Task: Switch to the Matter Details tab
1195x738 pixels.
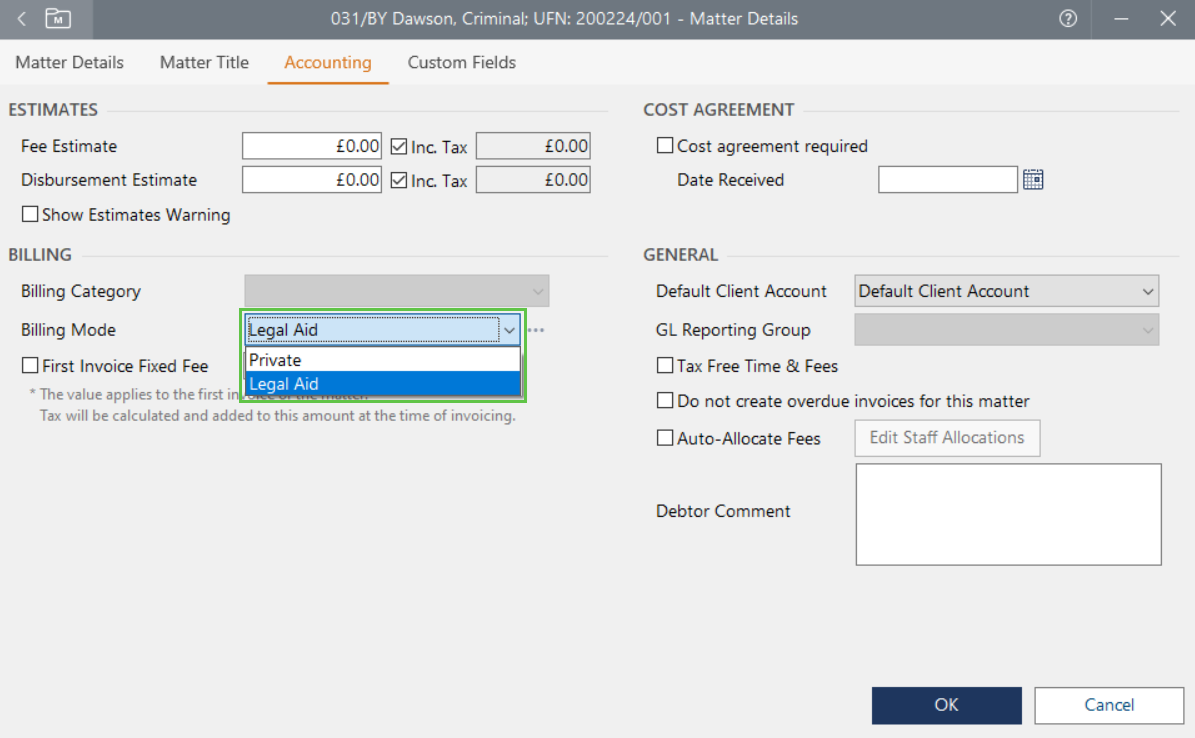Action: [70, 62]
